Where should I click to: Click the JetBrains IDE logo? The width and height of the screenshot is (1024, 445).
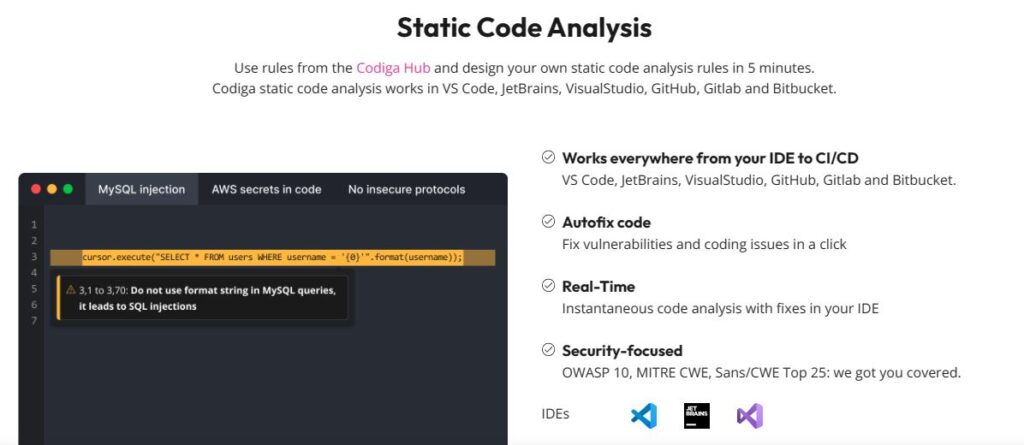pos(697,416)
